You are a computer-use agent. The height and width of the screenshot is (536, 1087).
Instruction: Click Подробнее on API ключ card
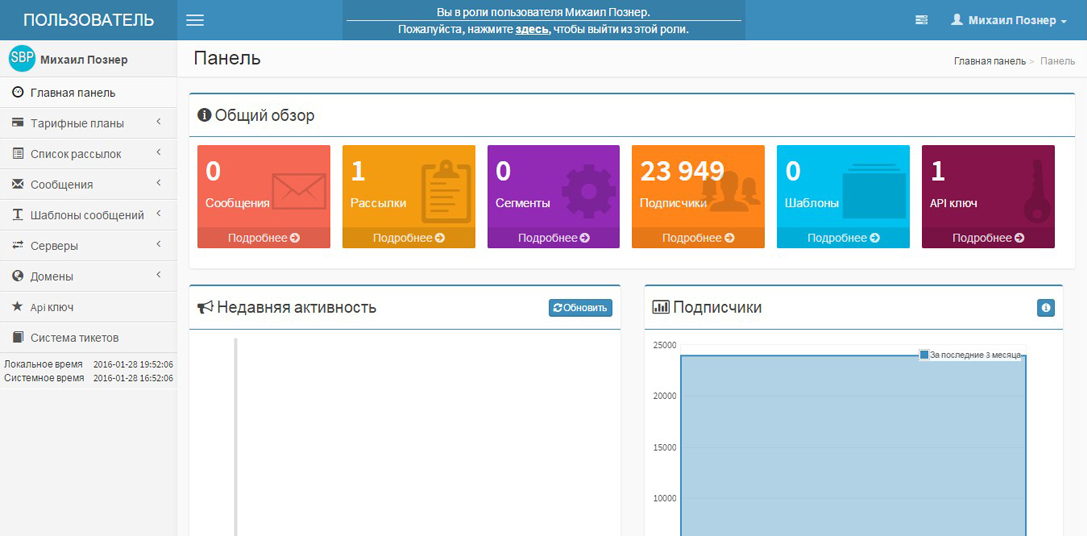pos(988,238)
